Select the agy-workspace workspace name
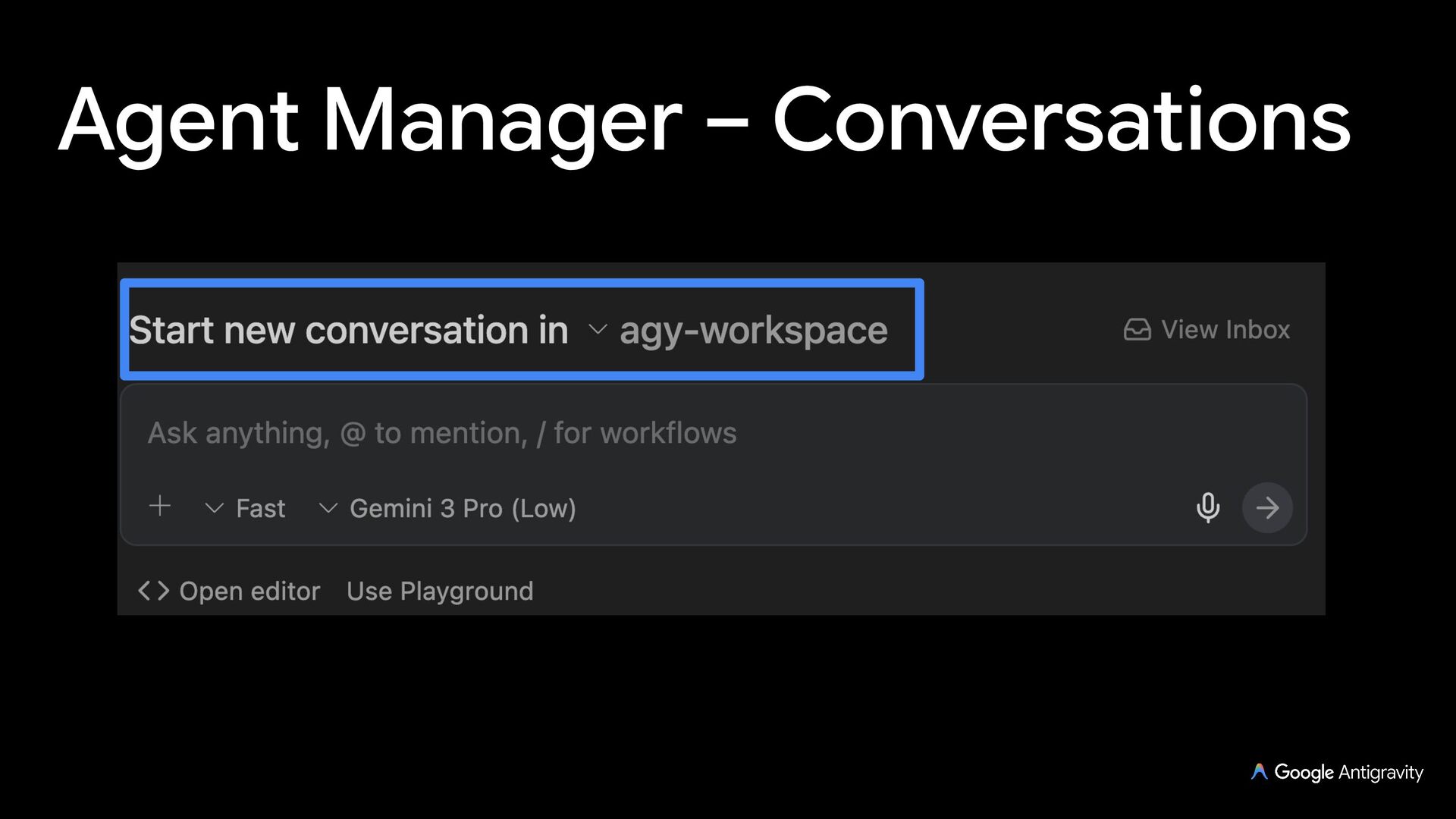Screen dimensions: 1456x819 (x=753, y=331)
